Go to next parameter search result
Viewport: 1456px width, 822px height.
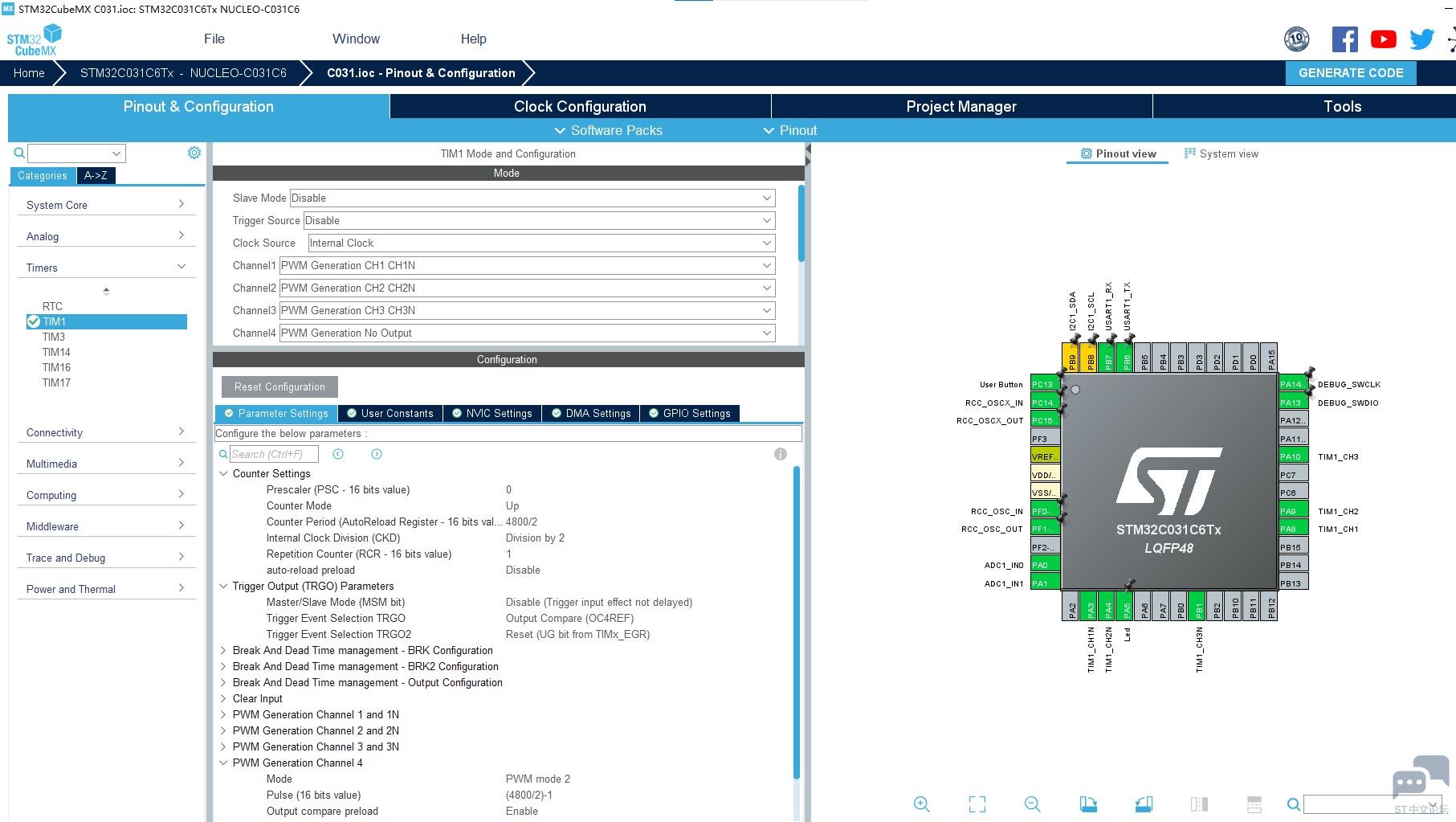point(377,454)
